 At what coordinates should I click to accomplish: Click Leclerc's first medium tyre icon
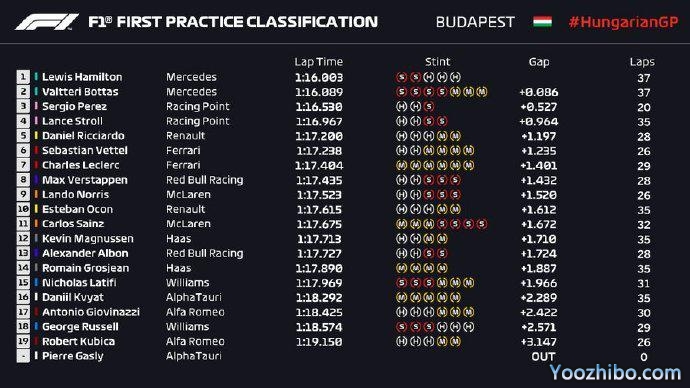click(x=401, y=165)
